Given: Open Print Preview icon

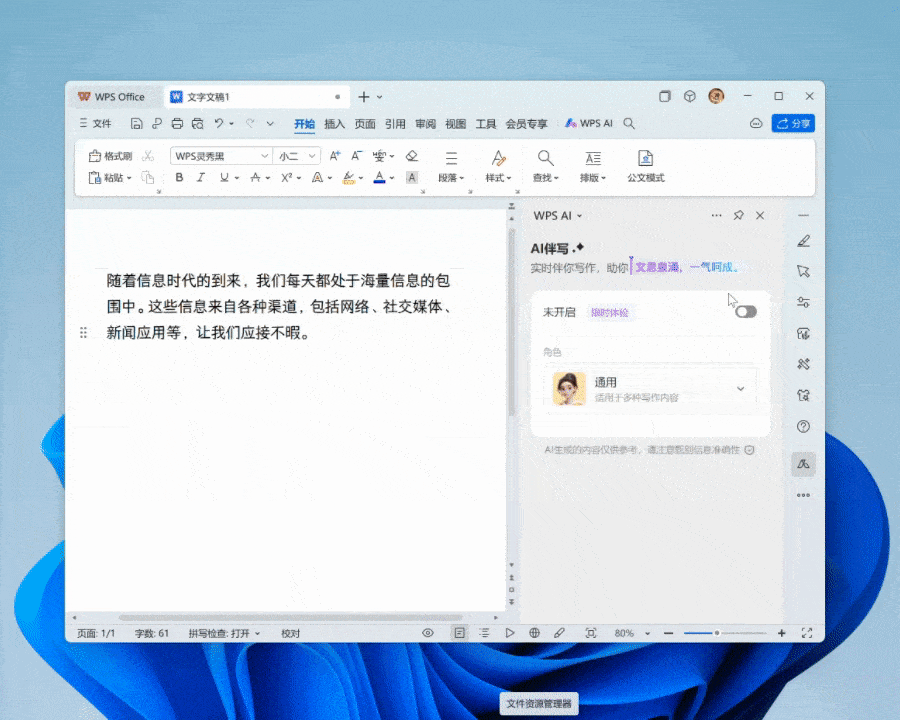Looking at the screenshot, I should point(197,123).
